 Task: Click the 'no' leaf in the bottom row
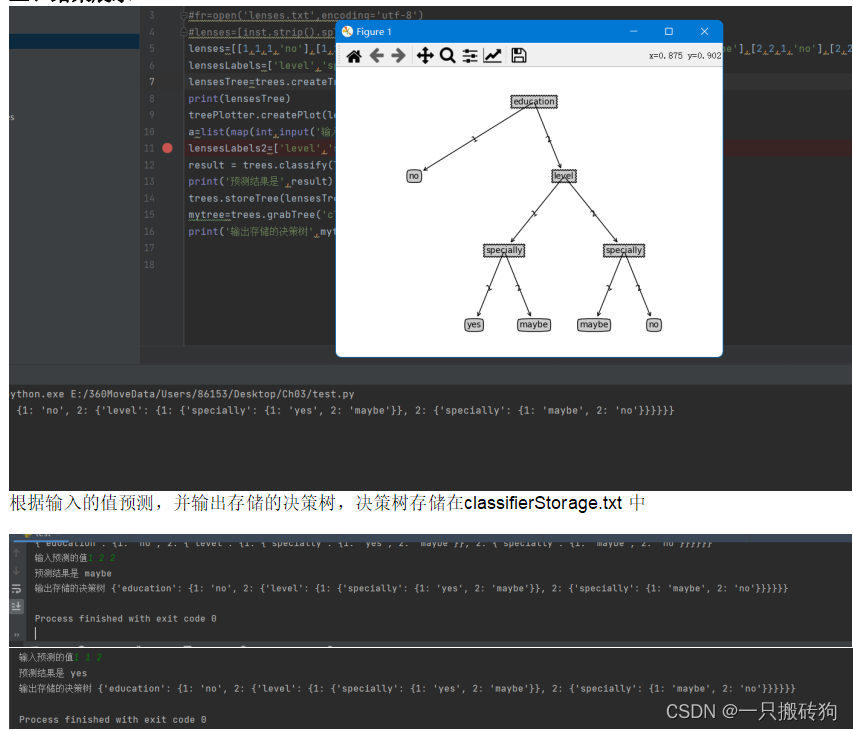pyautogui.click(x=653, y=325)
